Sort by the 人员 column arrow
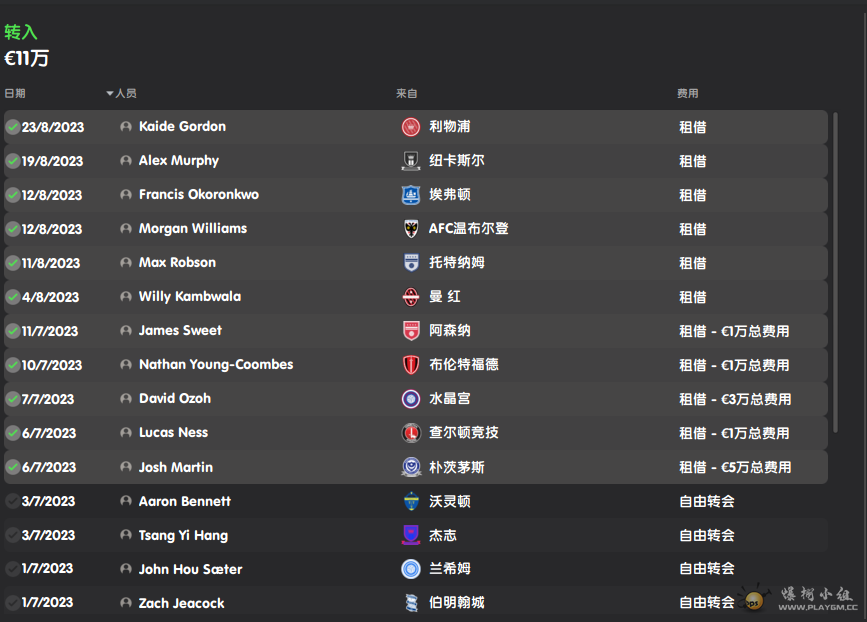The width and height of the screenshot is (867, 622). (x=110, y=94)
